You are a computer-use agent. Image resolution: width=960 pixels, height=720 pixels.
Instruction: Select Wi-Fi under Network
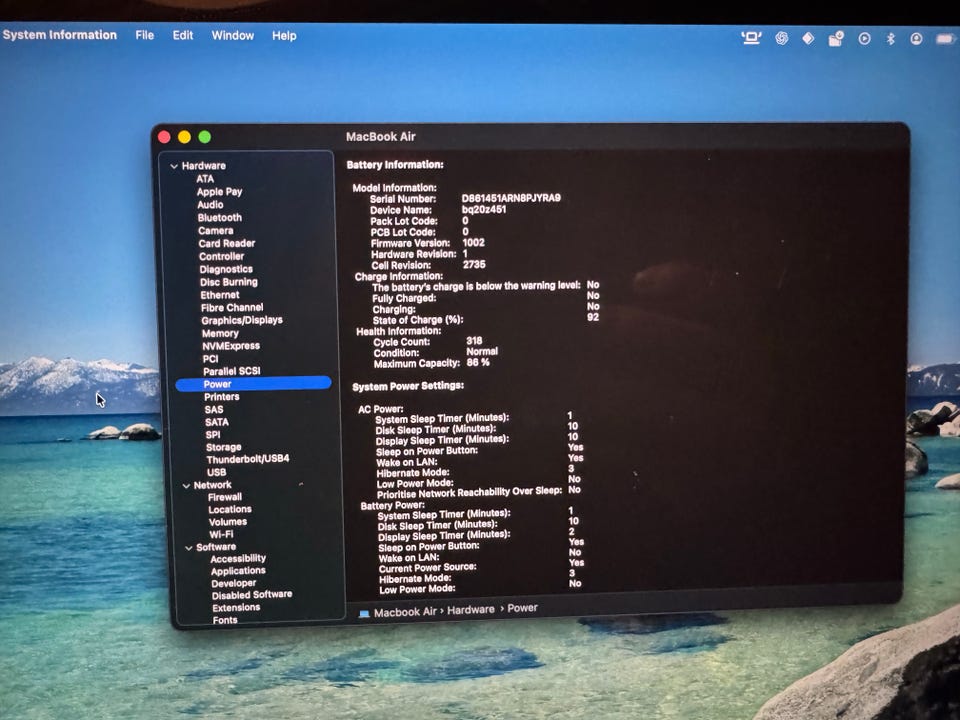point(221,534)
